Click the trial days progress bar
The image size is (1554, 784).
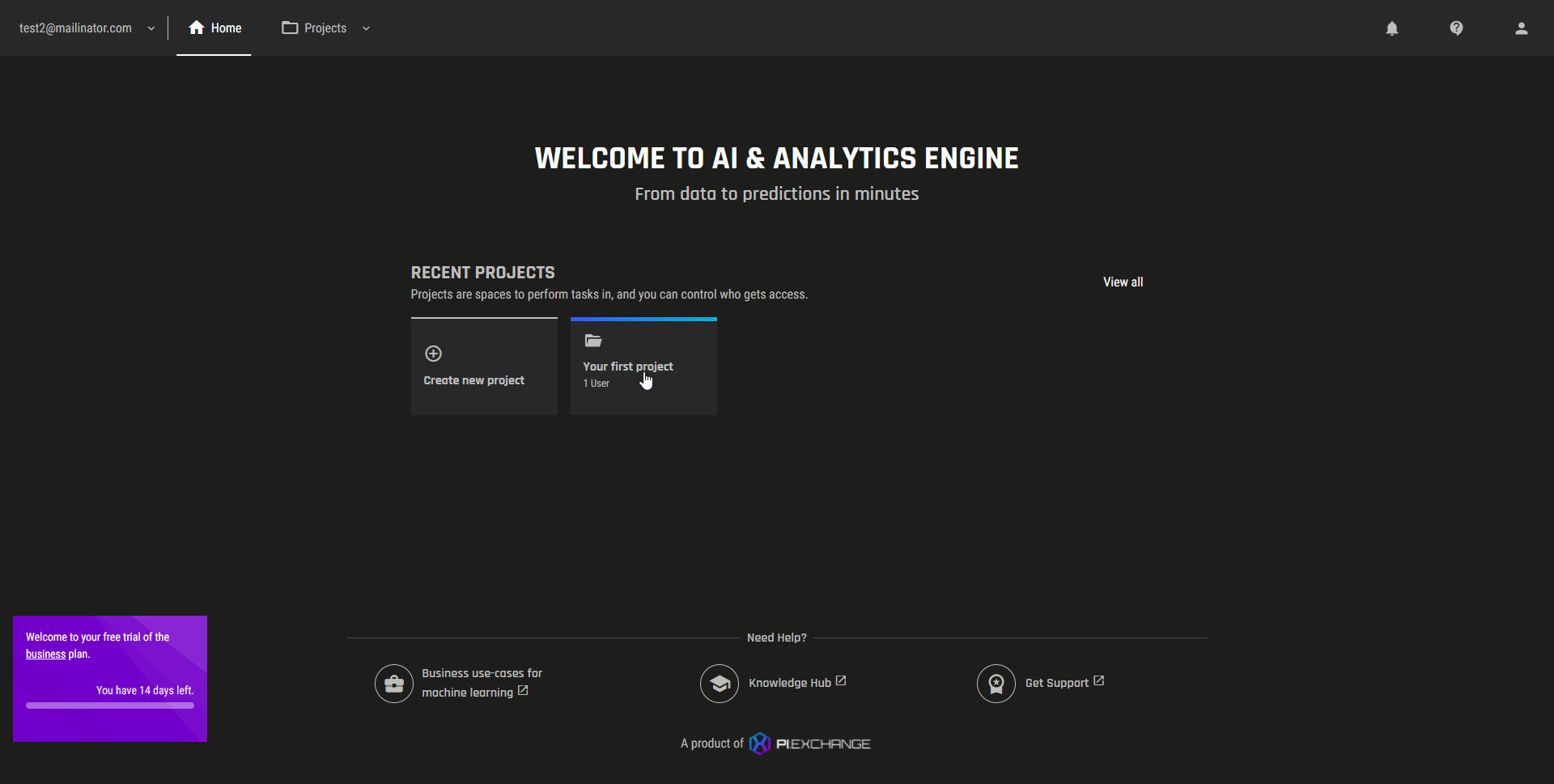[110, 706]
